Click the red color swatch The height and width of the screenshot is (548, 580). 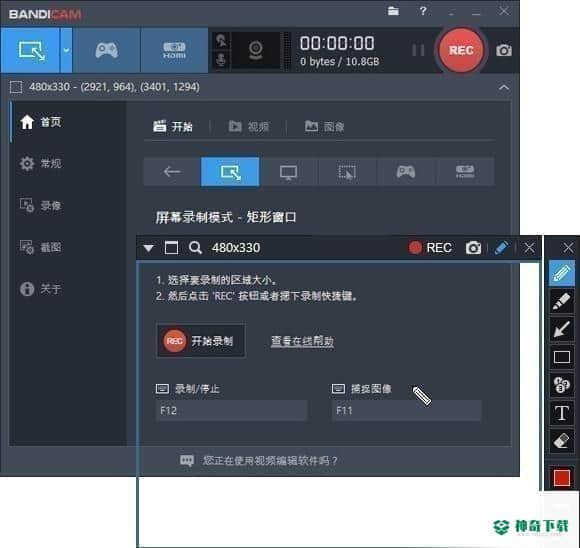click(x=562, y=477)
